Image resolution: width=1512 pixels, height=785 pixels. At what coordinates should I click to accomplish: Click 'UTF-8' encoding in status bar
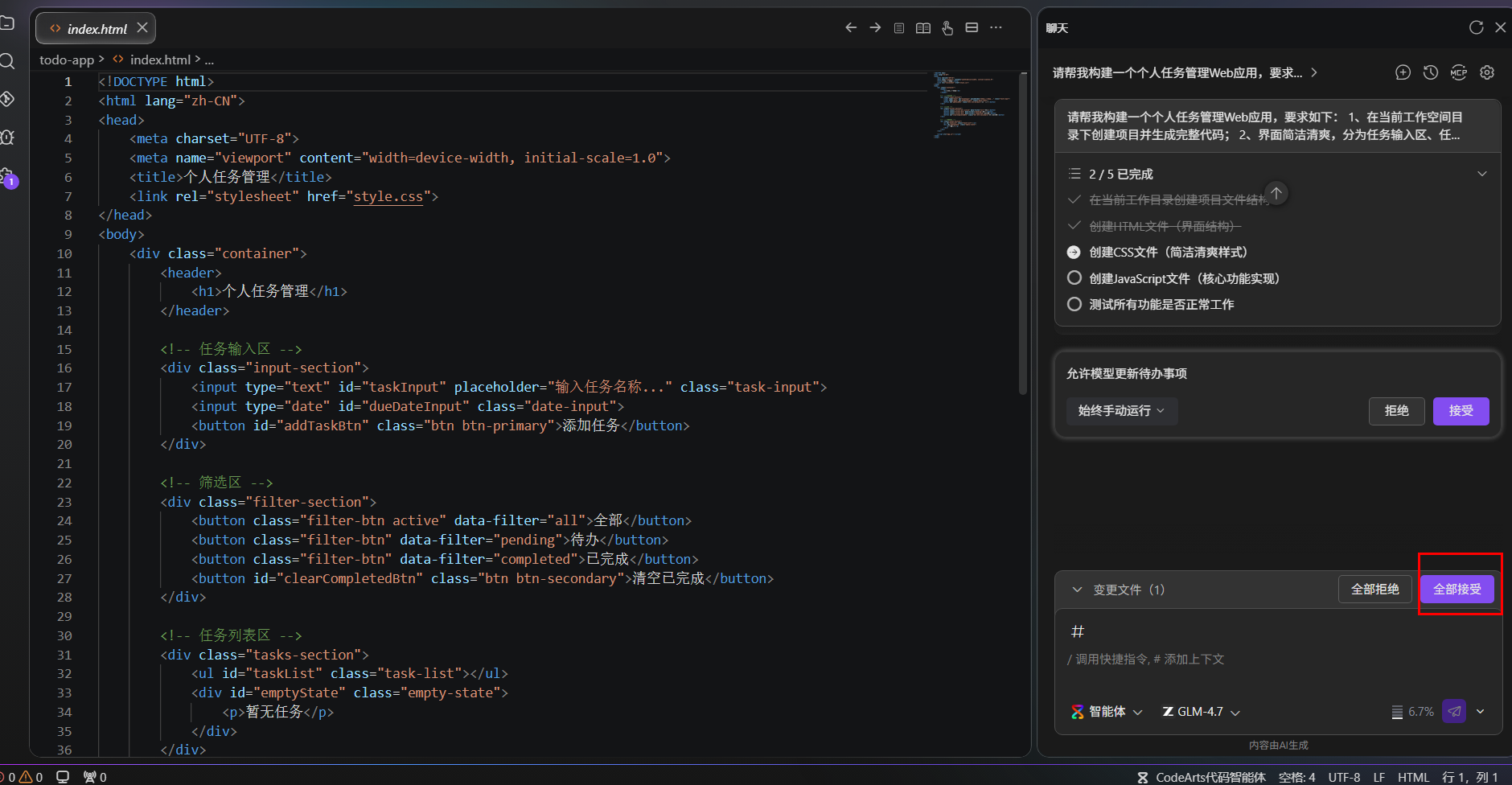pos(1344,777)
